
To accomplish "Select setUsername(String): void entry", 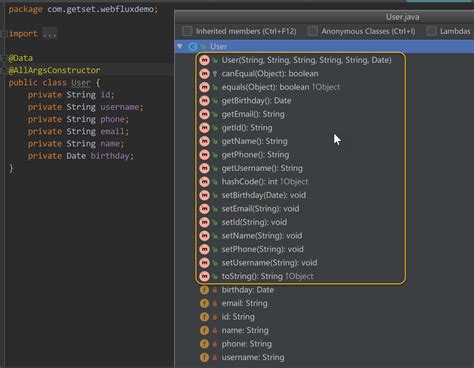I will click(x=269, y=263).
